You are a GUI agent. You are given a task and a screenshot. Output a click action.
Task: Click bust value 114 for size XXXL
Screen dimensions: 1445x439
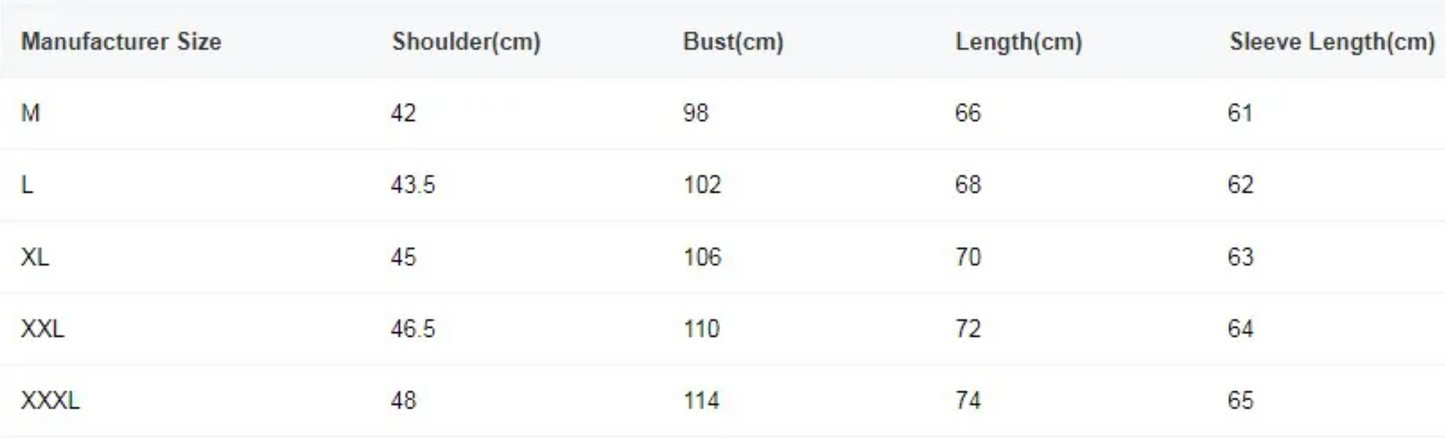[x=701, y=401]
